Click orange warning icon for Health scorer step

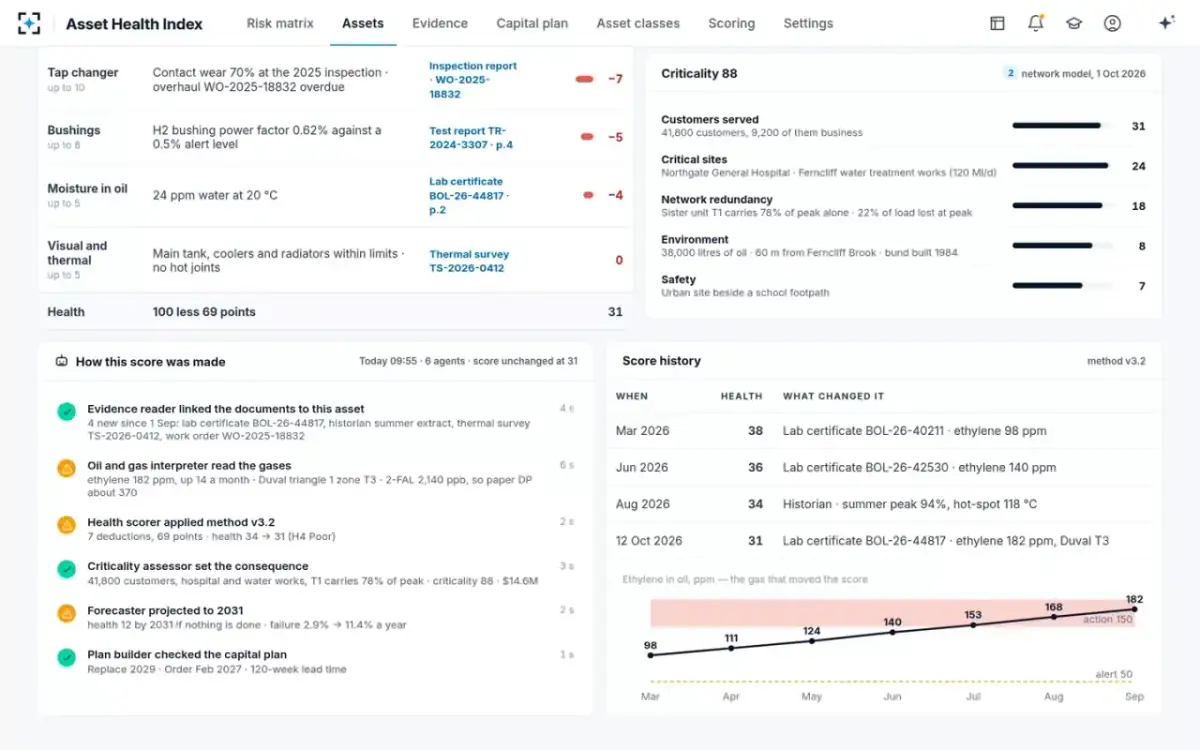tap(66, 525)
